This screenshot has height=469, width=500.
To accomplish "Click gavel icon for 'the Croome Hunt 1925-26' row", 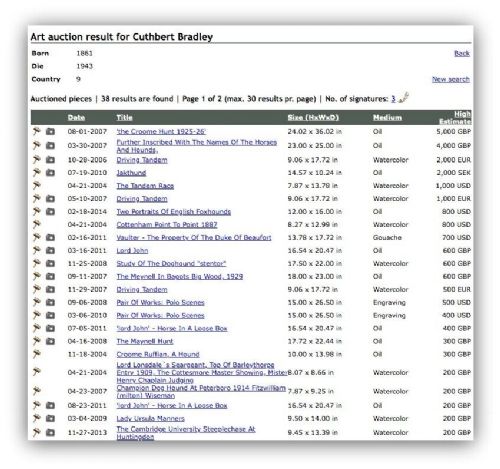I will coord(36,131).
